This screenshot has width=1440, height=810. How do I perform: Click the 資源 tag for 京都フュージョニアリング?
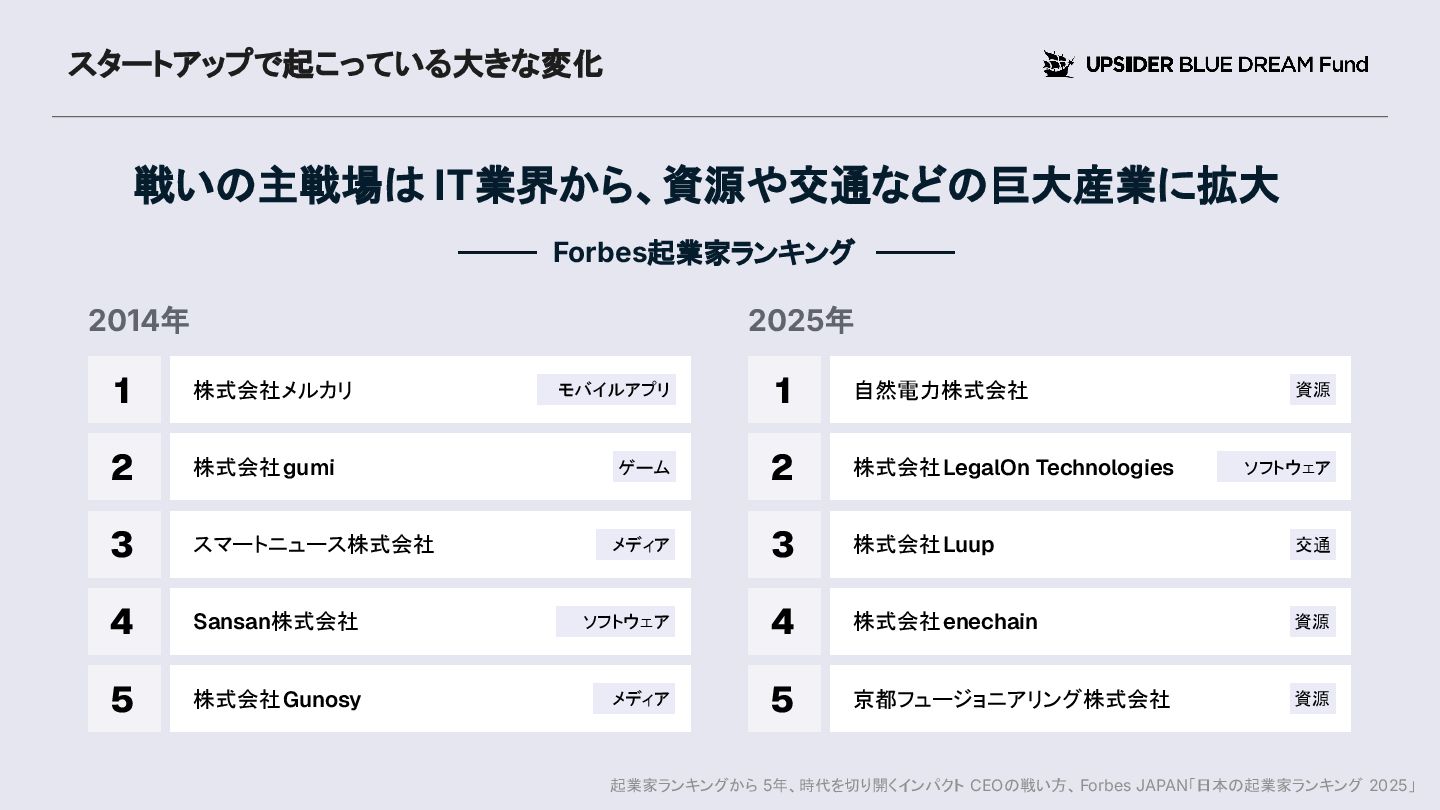pos(1313,699)
